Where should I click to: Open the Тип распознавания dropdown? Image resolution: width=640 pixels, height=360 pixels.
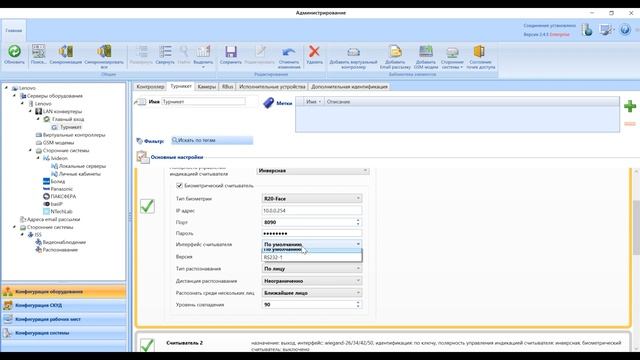click(x=311, y=269)
